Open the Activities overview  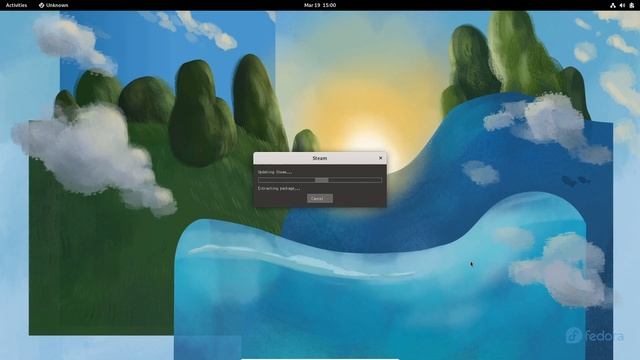point(16,5)
